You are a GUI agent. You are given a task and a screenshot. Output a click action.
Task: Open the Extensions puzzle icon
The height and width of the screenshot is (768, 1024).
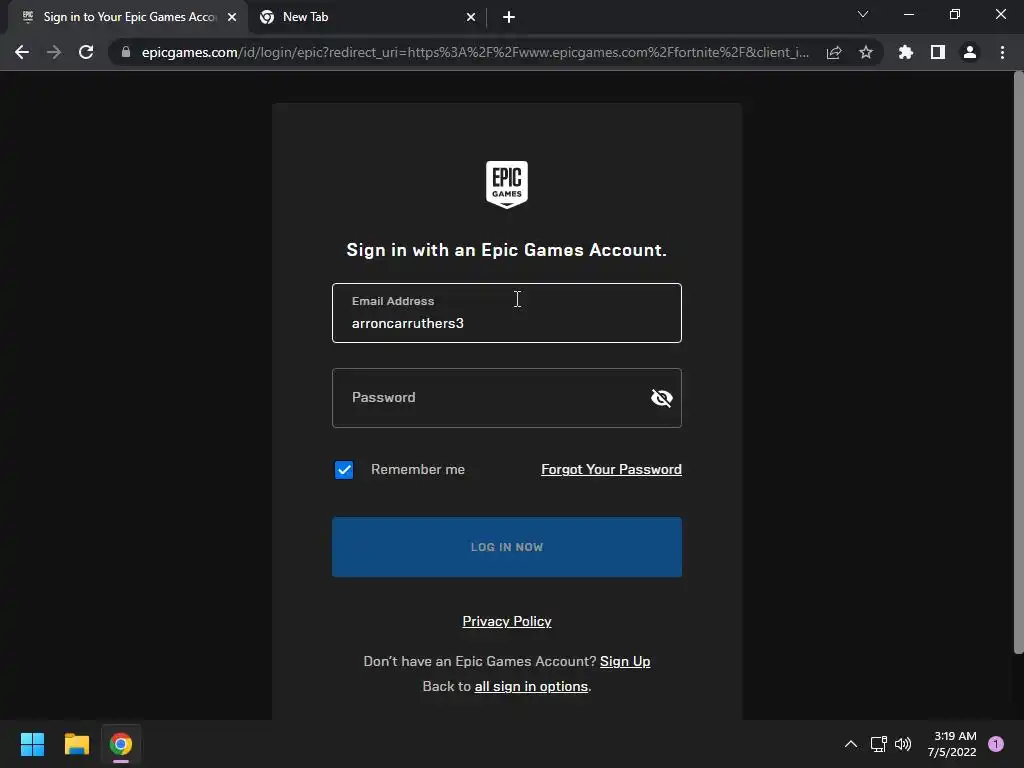(906, 52)
